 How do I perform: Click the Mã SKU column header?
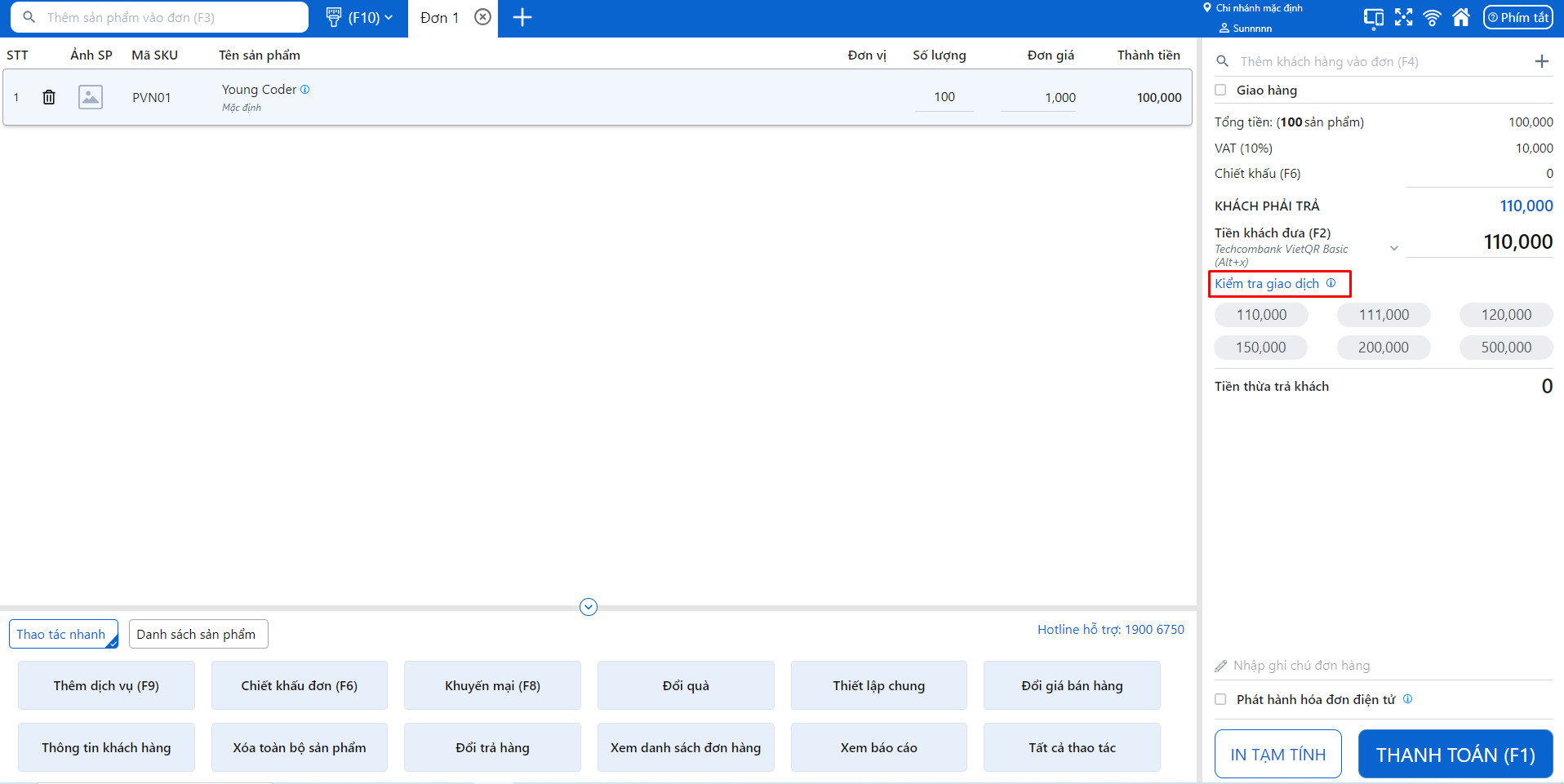click(x=154, y=55)
